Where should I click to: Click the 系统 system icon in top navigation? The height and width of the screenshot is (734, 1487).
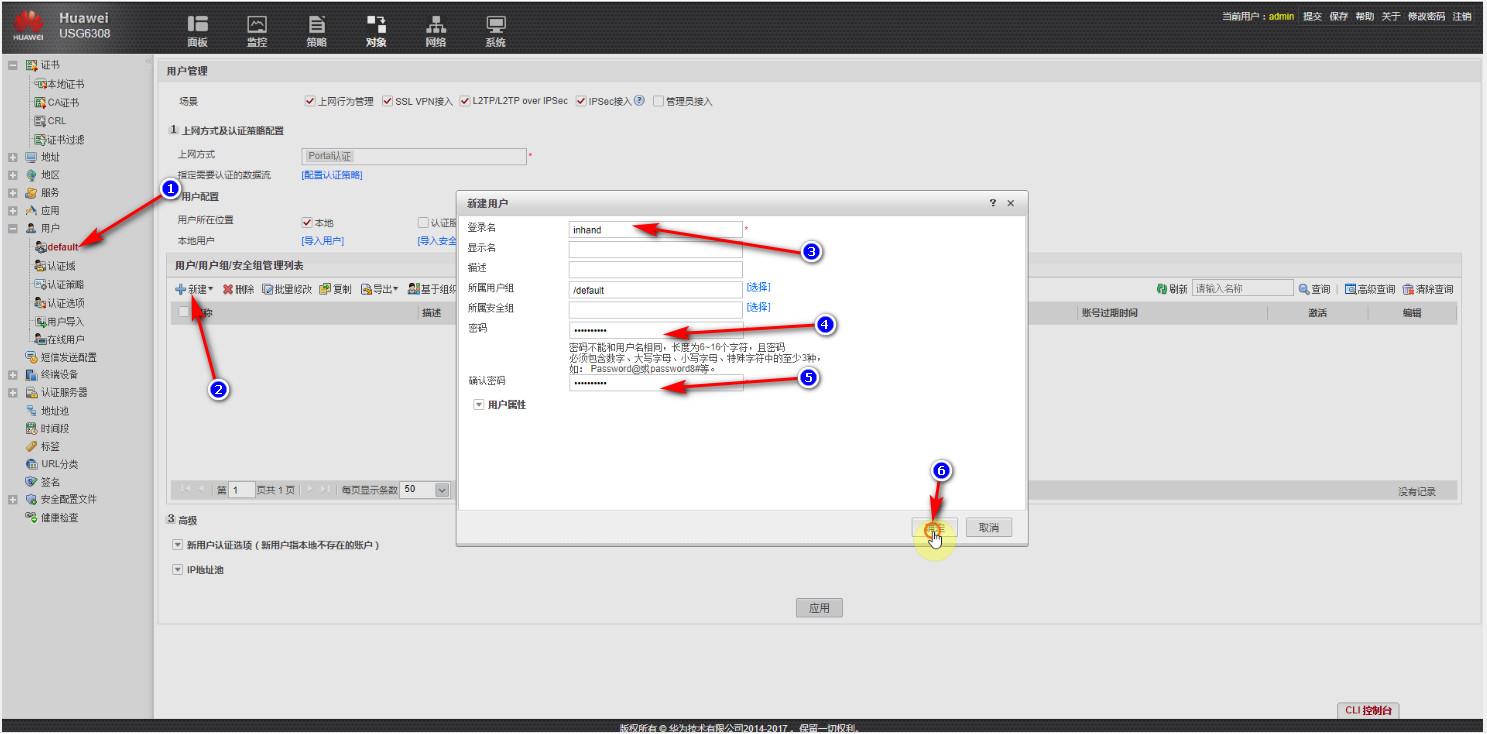[x=495, y=24]
